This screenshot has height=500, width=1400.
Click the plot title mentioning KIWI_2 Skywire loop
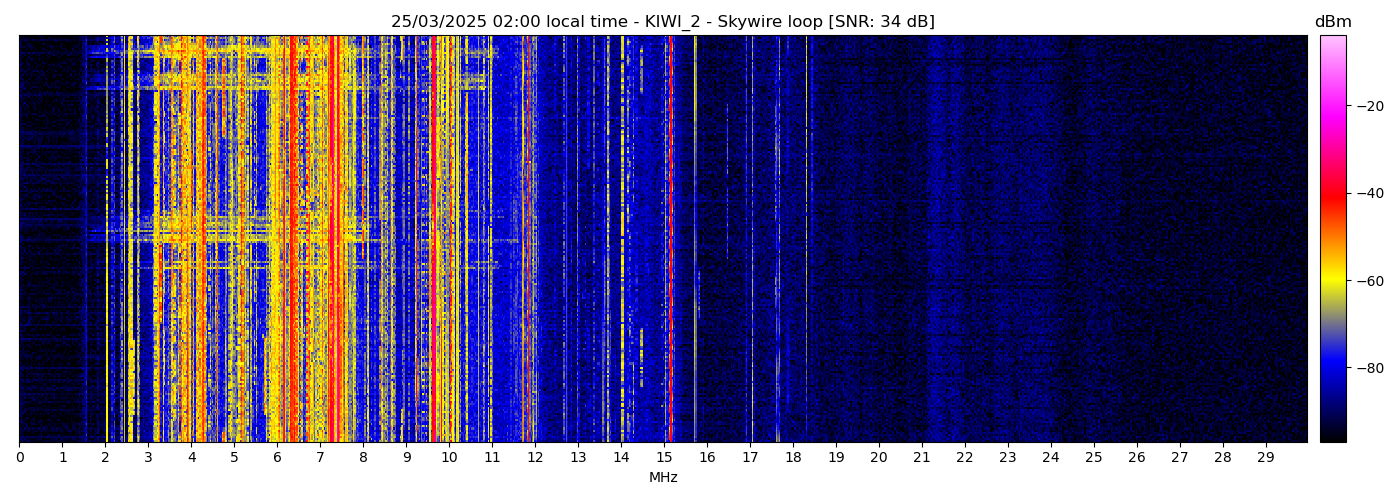[662, 22]
